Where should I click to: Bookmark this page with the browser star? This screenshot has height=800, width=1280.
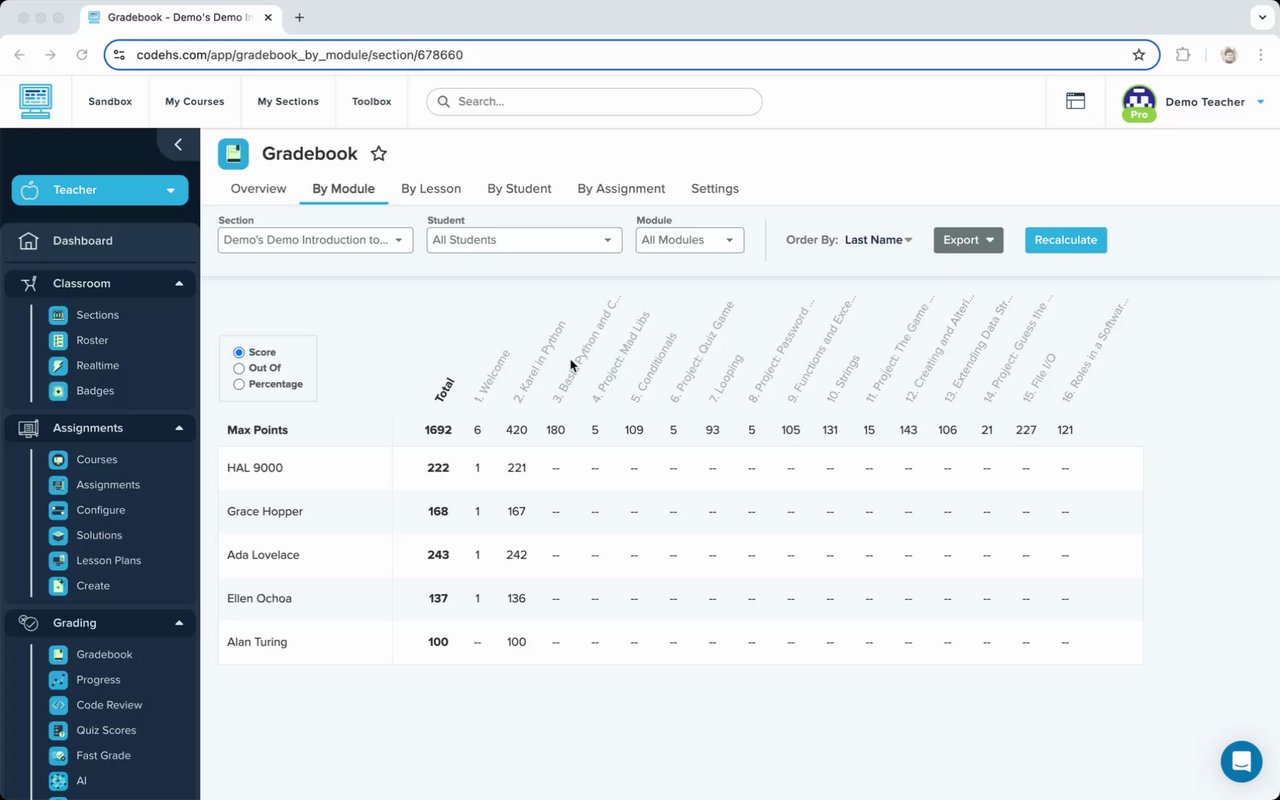1138,55
